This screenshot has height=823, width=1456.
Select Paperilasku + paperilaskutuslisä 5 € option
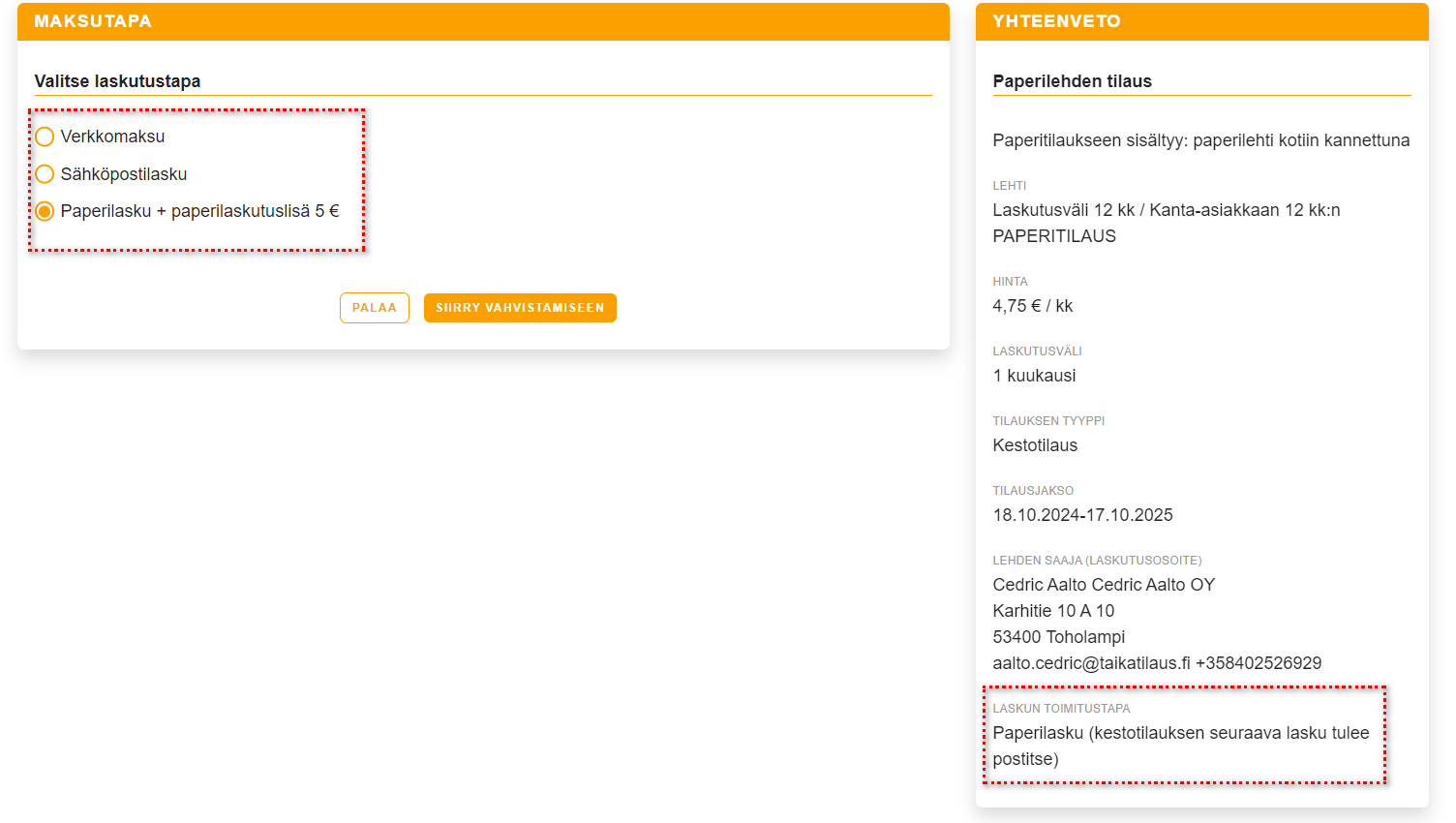pyautogui.click(x=45, y=211)
